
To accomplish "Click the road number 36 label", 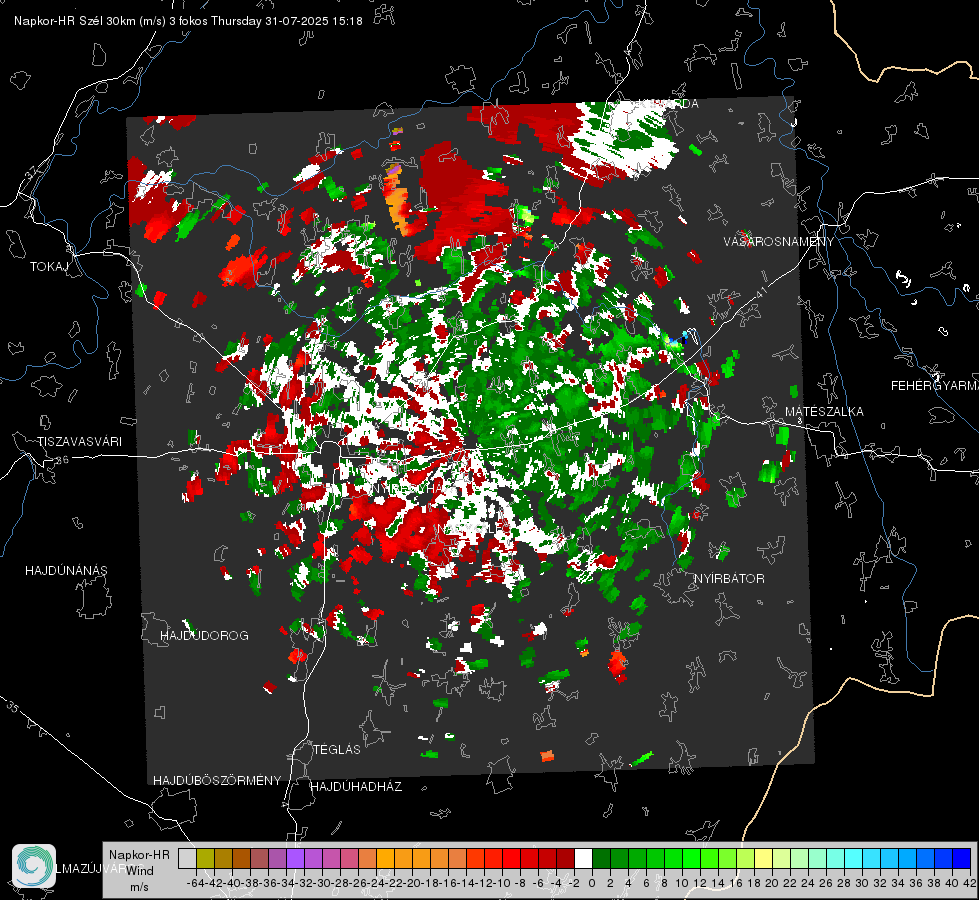I will point(62,460).
